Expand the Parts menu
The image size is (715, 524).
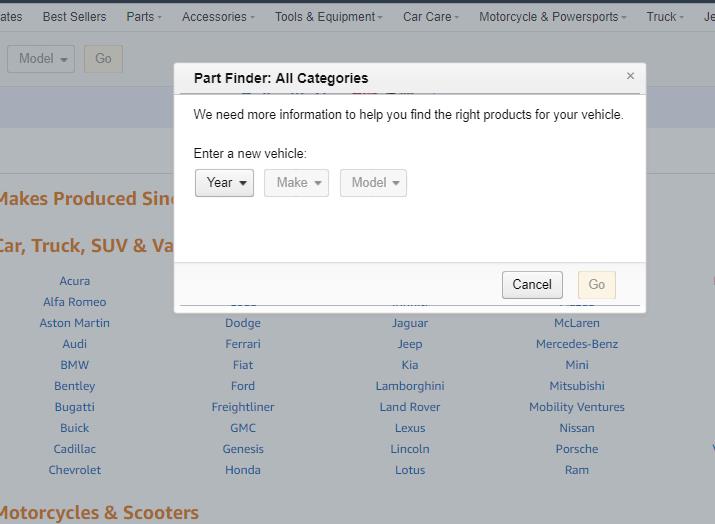pyautogui.click(x=144, y=17)
